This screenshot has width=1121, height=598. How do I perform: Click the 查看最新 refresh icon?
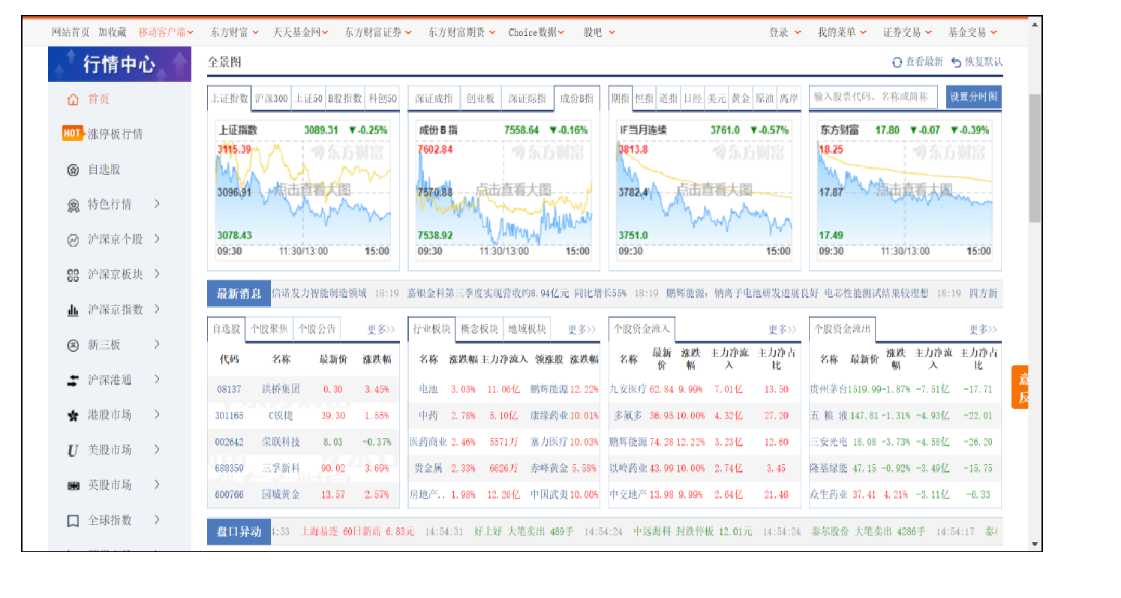897,62
